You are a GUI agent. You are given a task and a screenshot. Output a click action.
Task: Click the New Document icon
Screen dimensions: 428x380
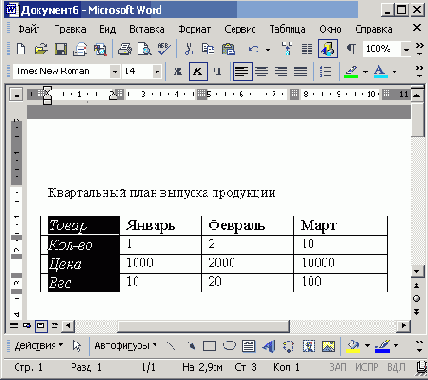(21, 49)
